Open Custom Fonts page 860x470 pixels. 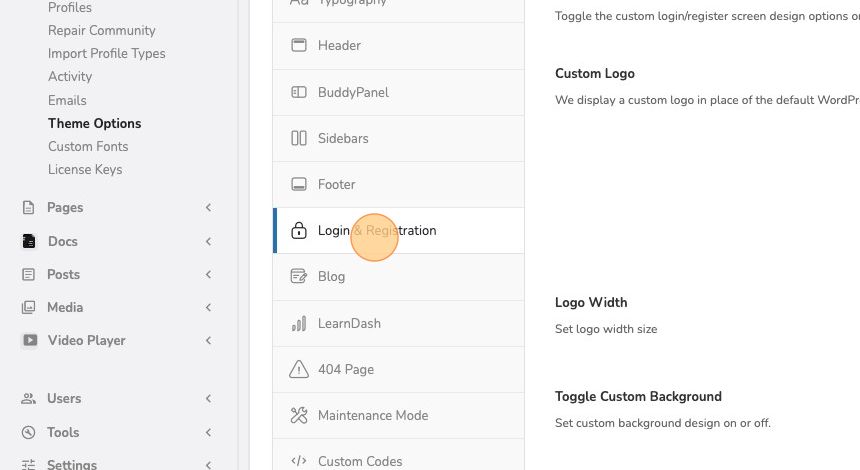[88, 146]
